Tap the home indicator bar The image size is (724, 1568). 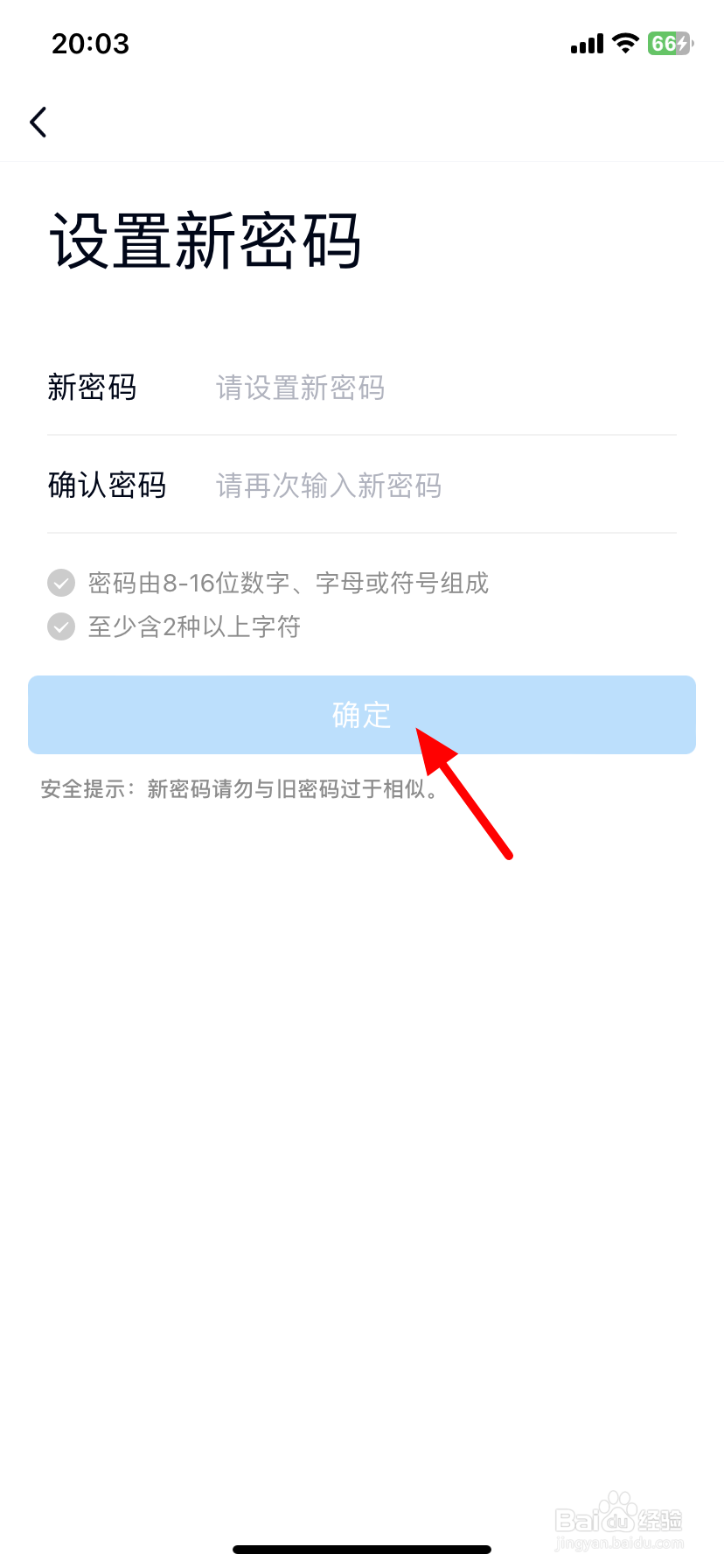[x=362, y=1550]
